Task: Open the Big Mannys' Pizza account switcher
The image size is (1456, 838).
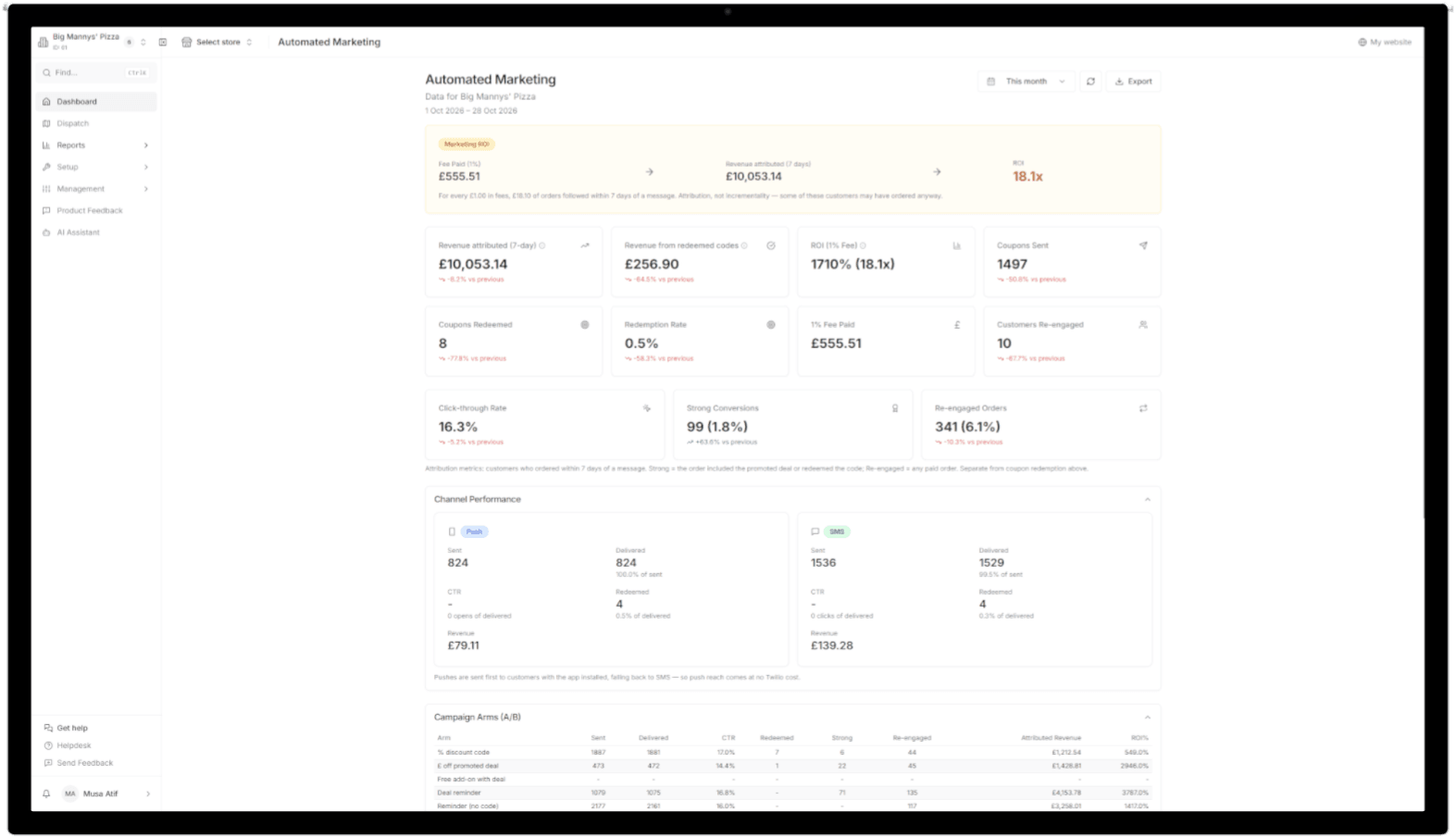Action: coord(92,42)
